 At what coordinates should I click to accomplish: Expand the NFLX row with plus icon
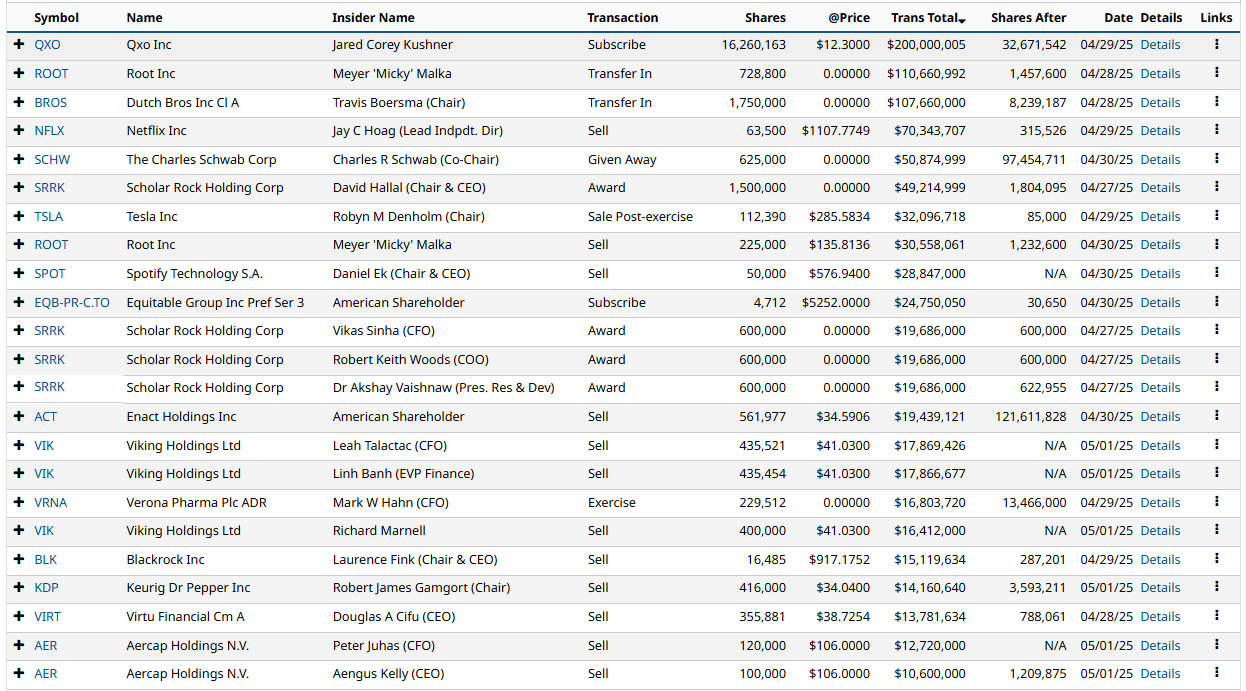(x=19, y=130)
